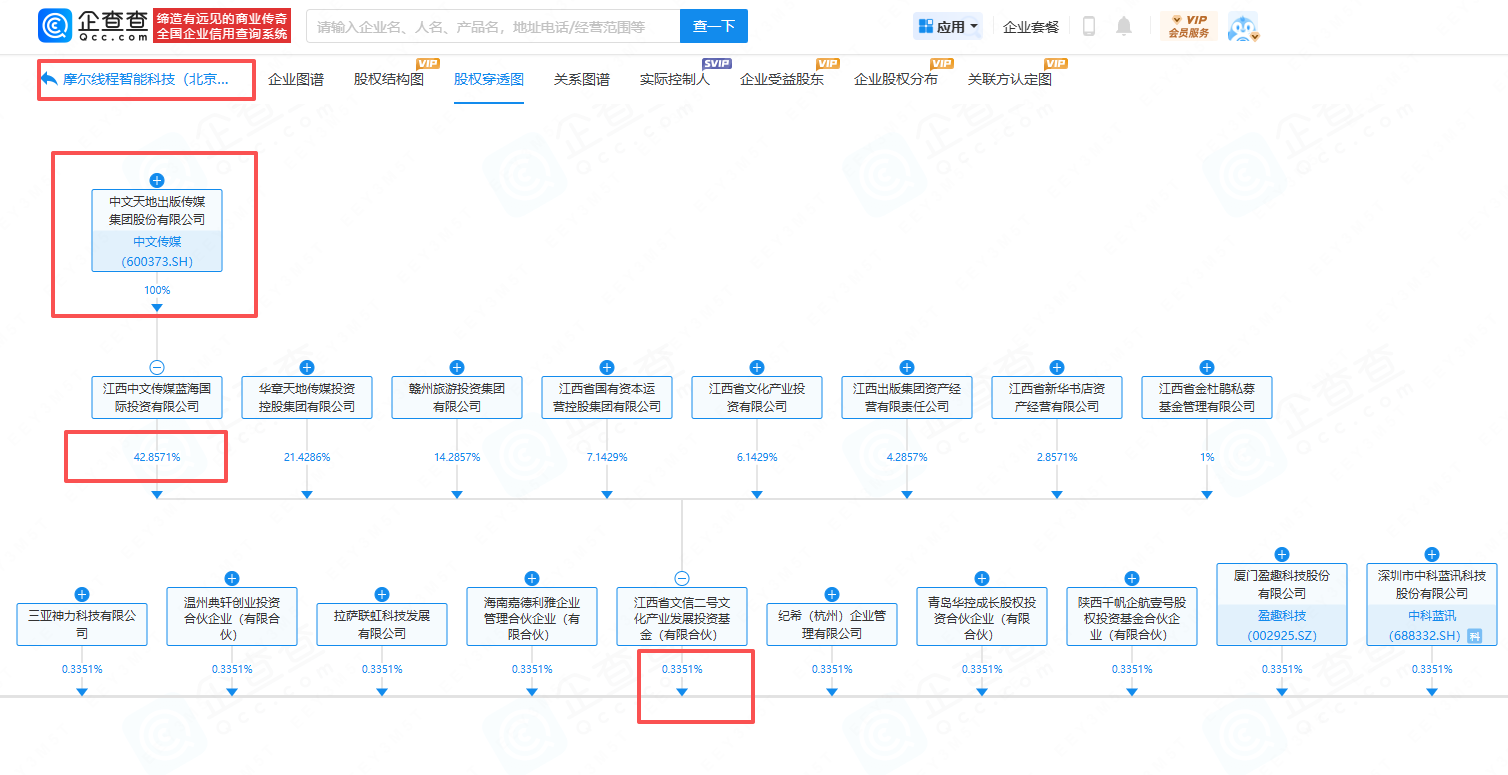Expand 江西出版集团资产经营 node
This screenshot has width=1508, height=775.
coord(907,367)
